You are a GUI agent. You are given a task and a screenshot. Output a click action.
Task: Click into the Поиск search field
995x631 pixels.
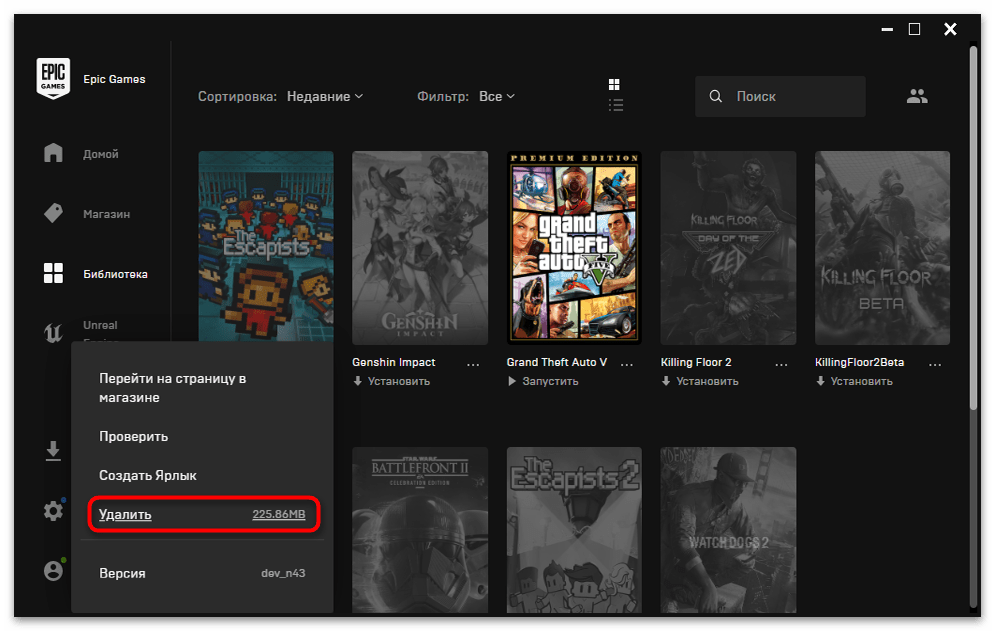pos(780,96)
